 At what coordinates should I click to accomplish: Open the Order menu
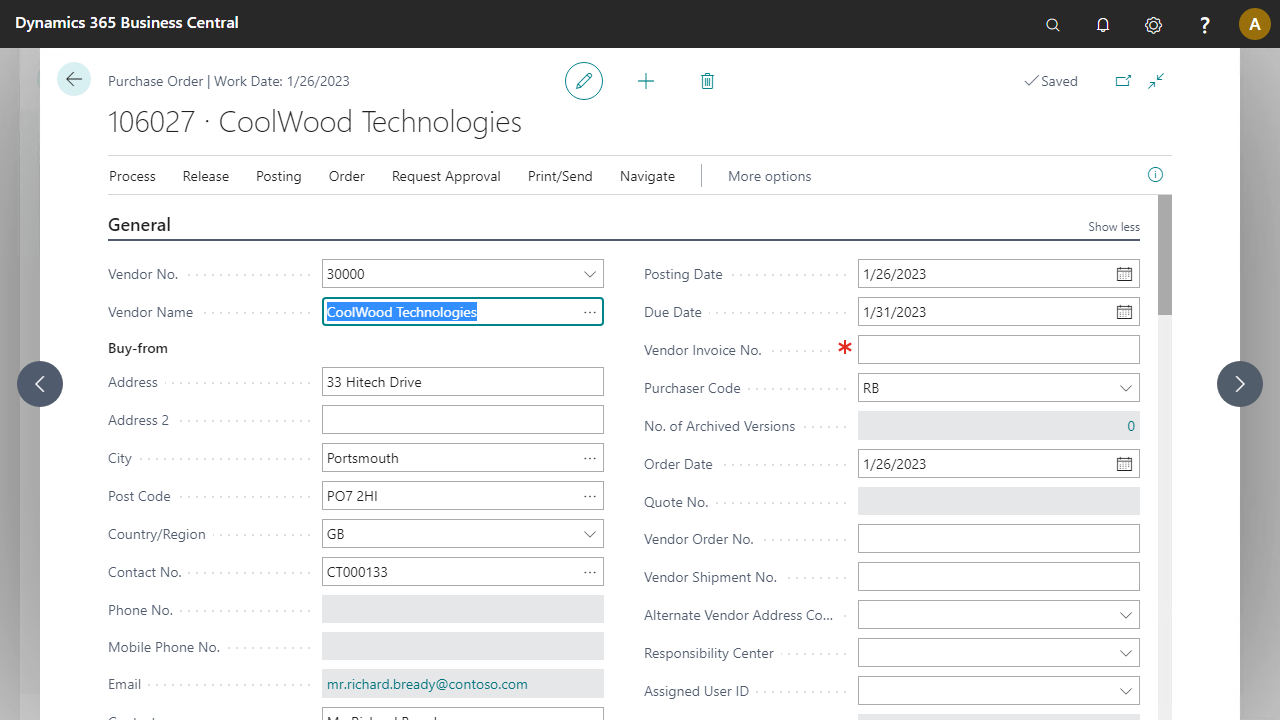tap(347, 176)
